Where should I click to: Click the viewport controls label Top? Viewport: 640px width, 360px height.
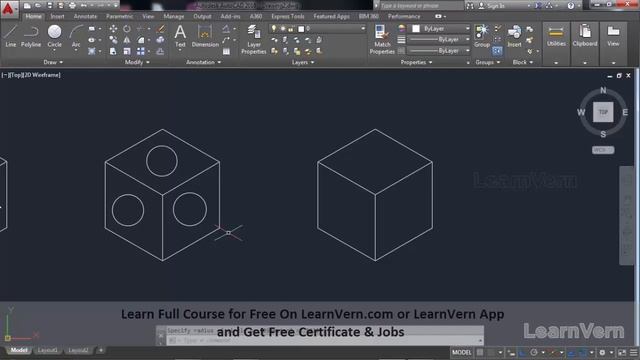(x=15, y=75)
